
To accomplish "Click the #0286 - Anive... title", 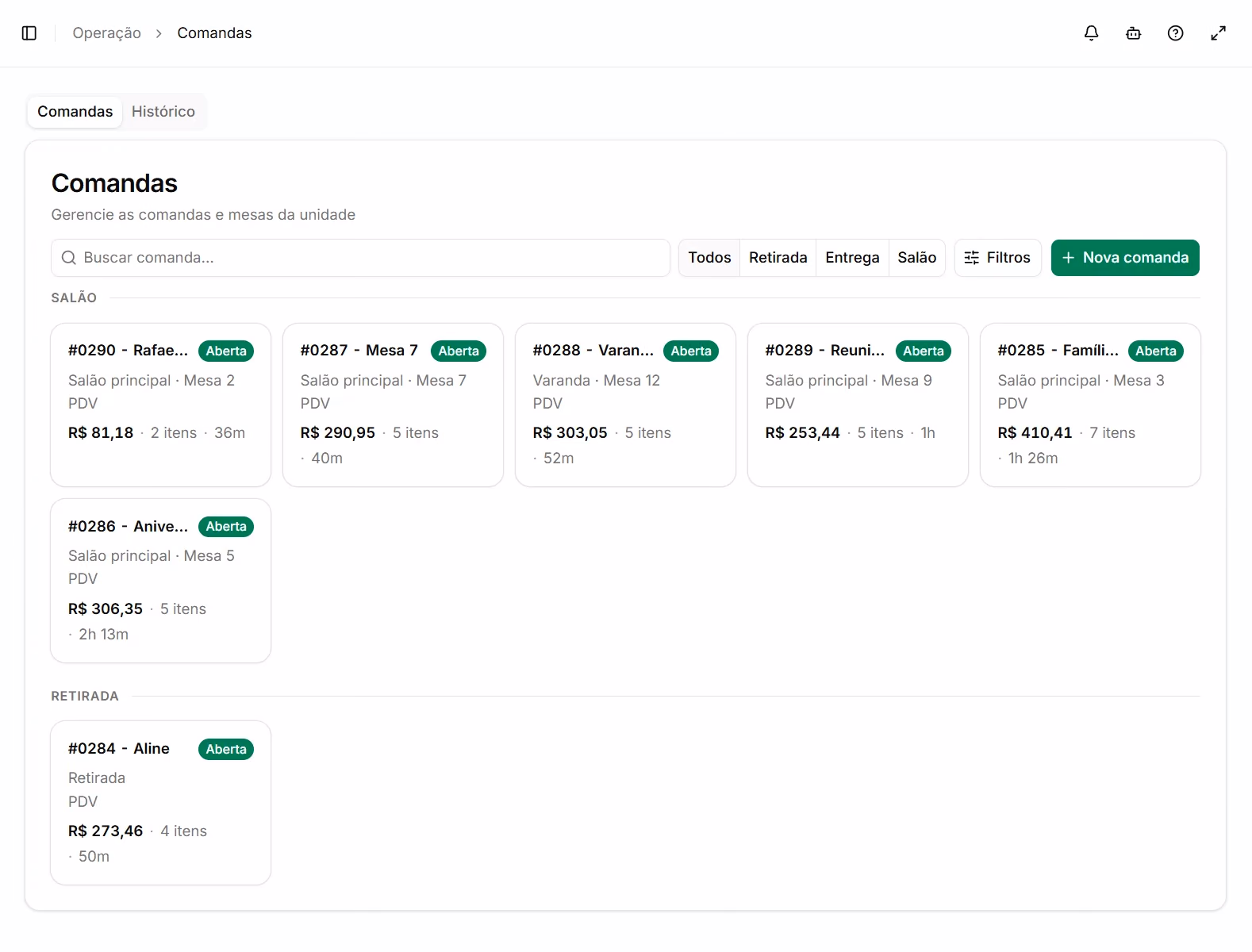I will pos(129,527).
